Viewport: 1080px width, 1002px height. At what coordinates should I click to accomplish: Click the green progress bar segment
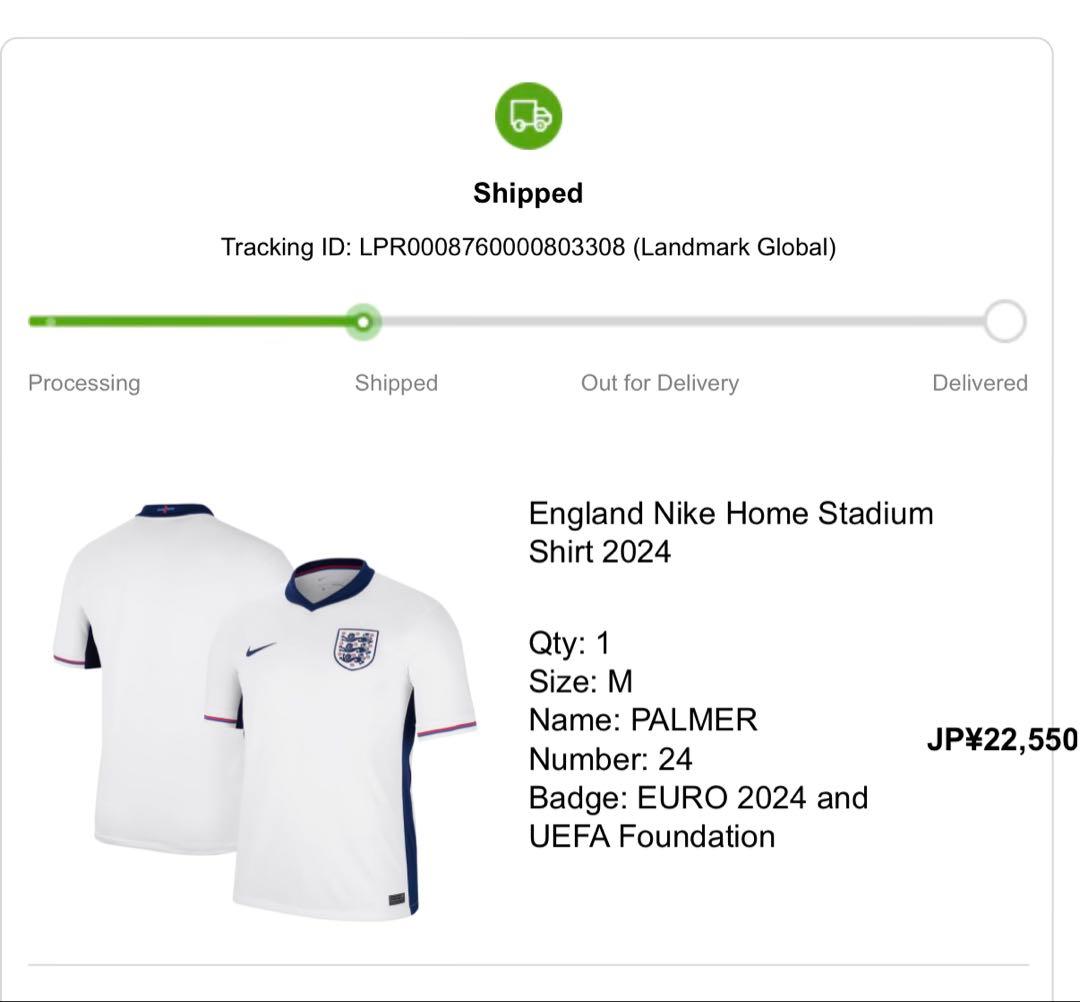click(200, 322)
